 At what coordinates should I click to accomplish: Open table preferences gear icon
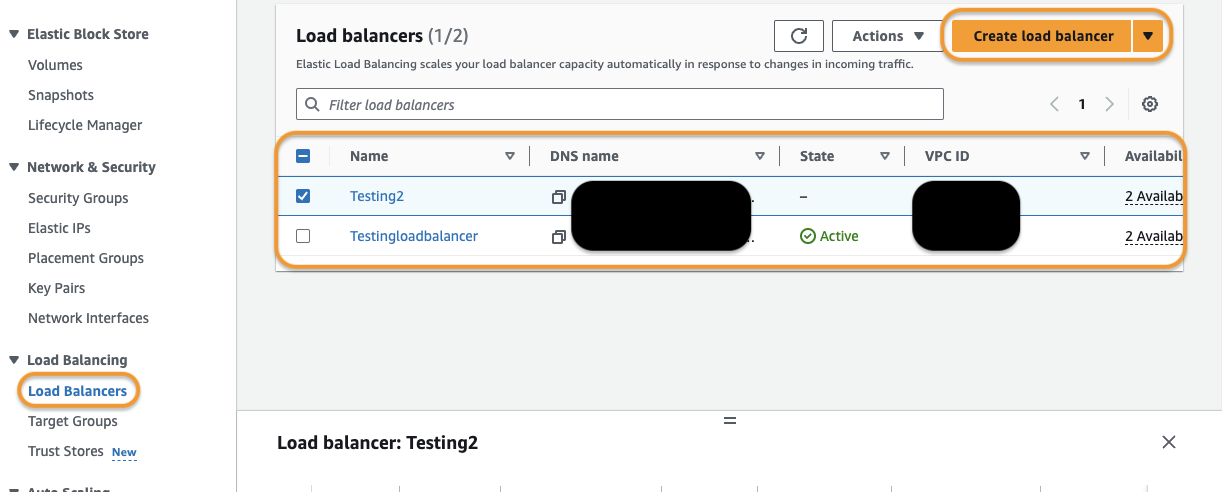click(x=1150, y=104)
